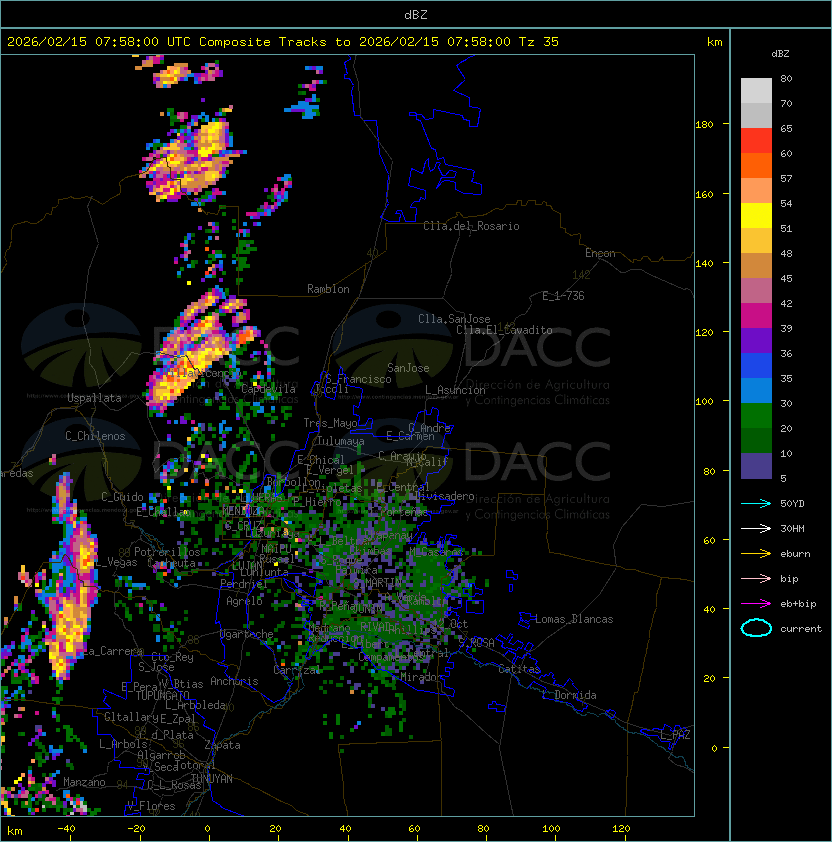832x842 pixels.
Task: Click the pink bip arrow in legend
Action: coord(756,578)
